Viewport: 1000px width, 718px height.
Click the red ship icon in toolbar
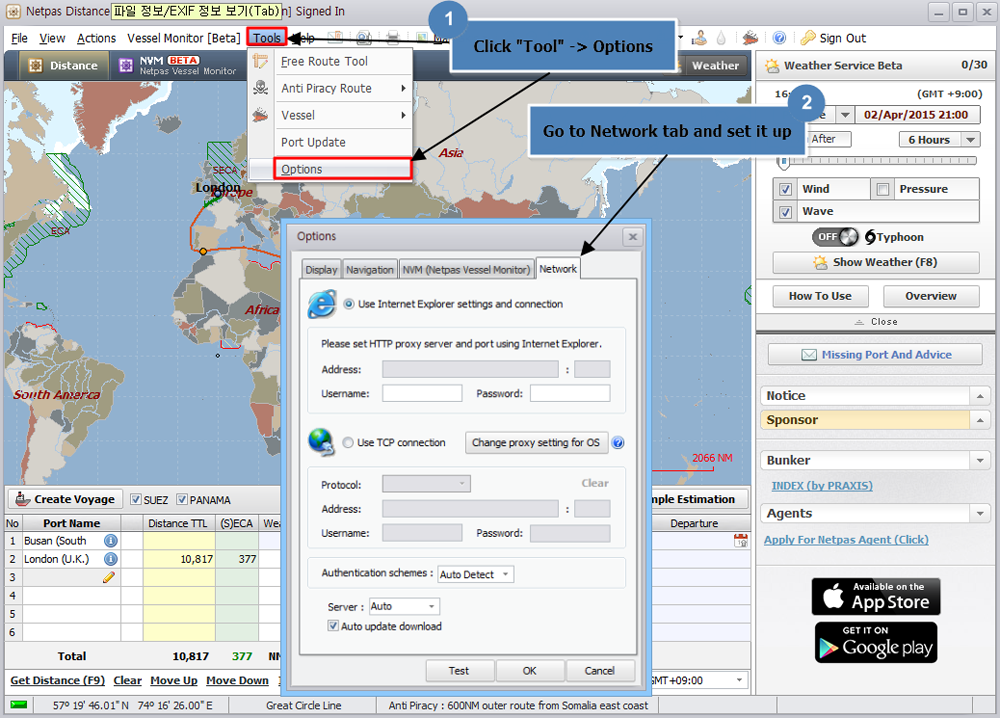pos(750,38)
